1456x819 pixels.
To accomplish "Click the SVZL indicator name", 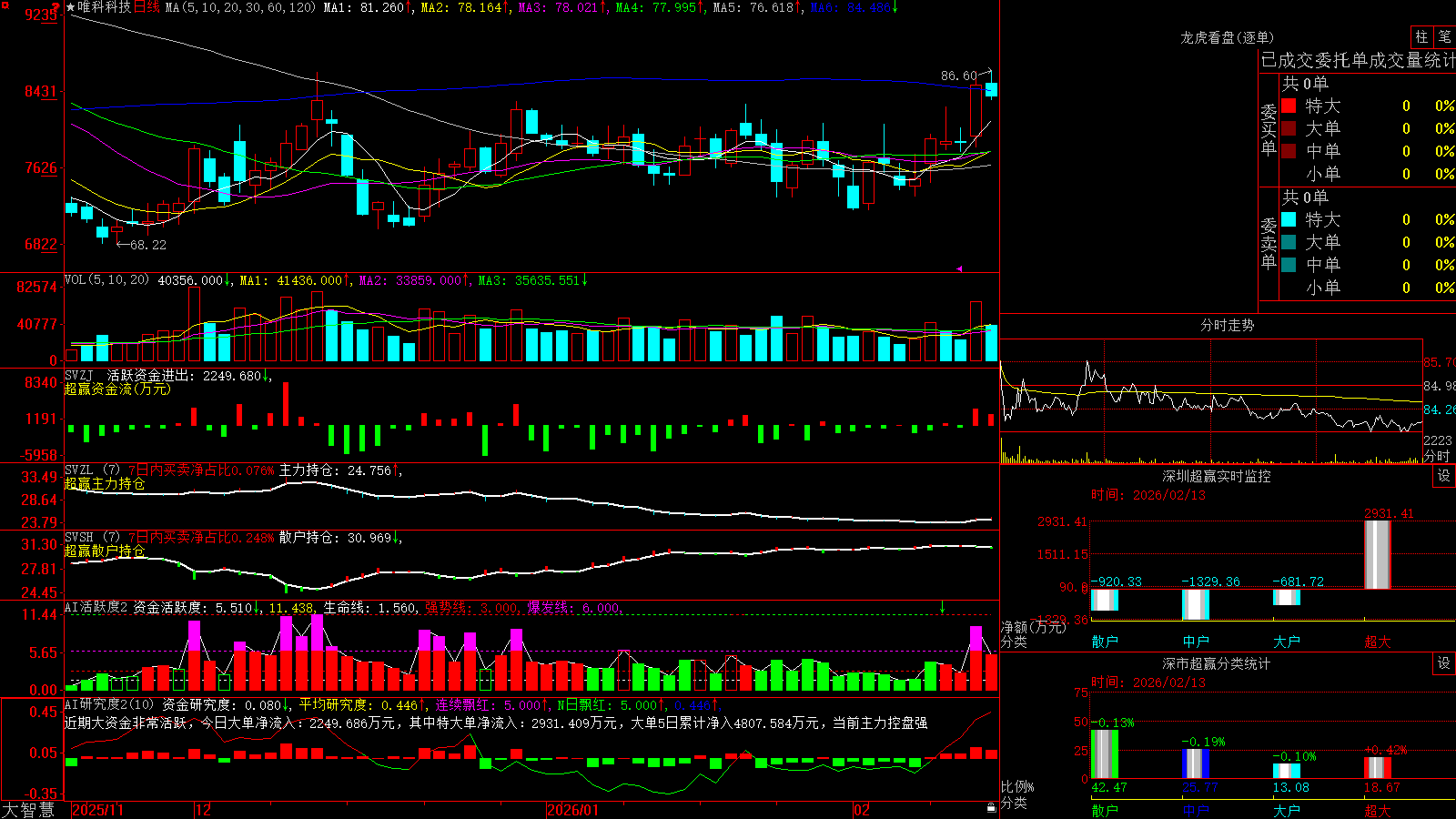I will (78, 470).
